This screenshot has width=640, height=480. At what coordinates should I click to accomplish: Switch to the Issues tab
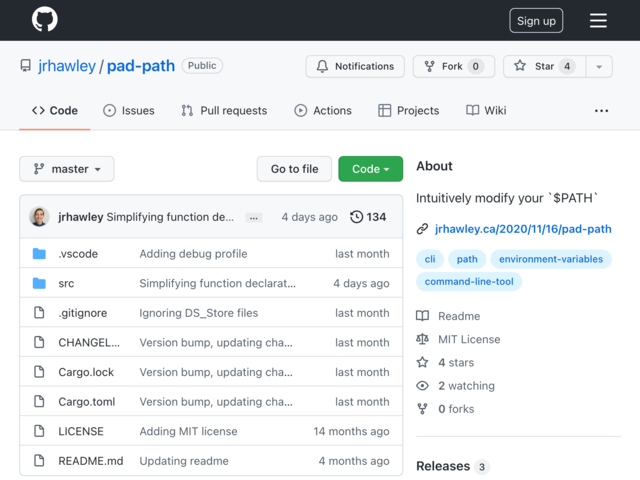click(129, 111)
